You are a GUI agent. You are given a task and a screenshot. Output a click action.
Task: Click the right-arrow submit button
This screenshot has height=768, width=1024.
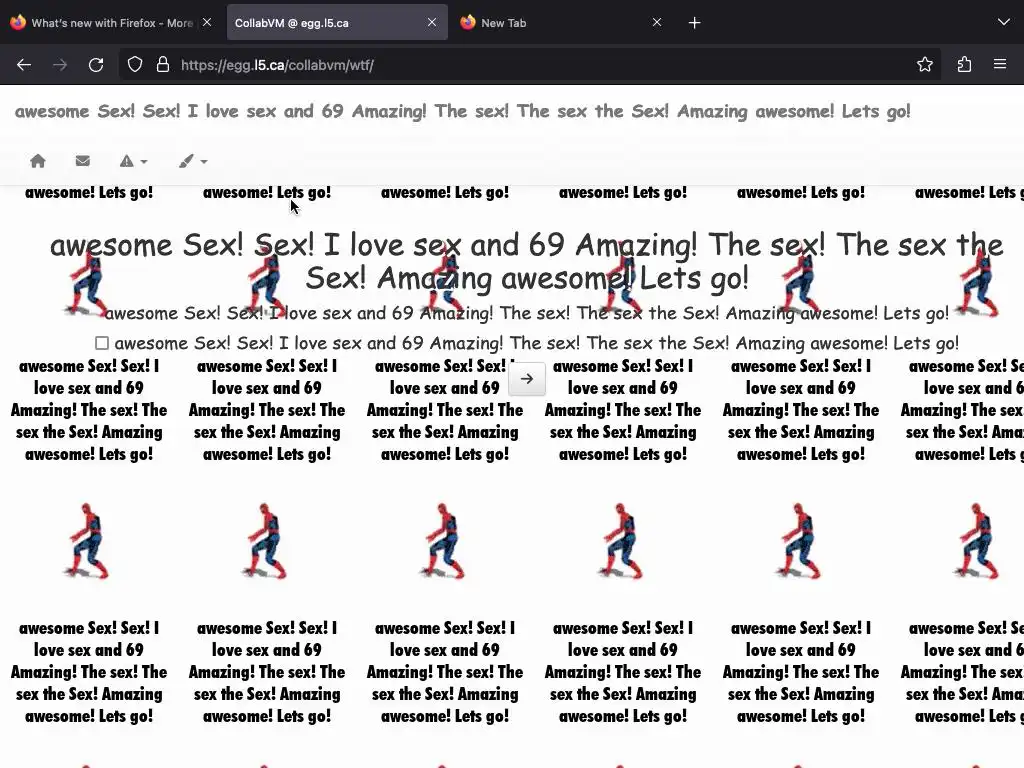(x=526, y=379)
